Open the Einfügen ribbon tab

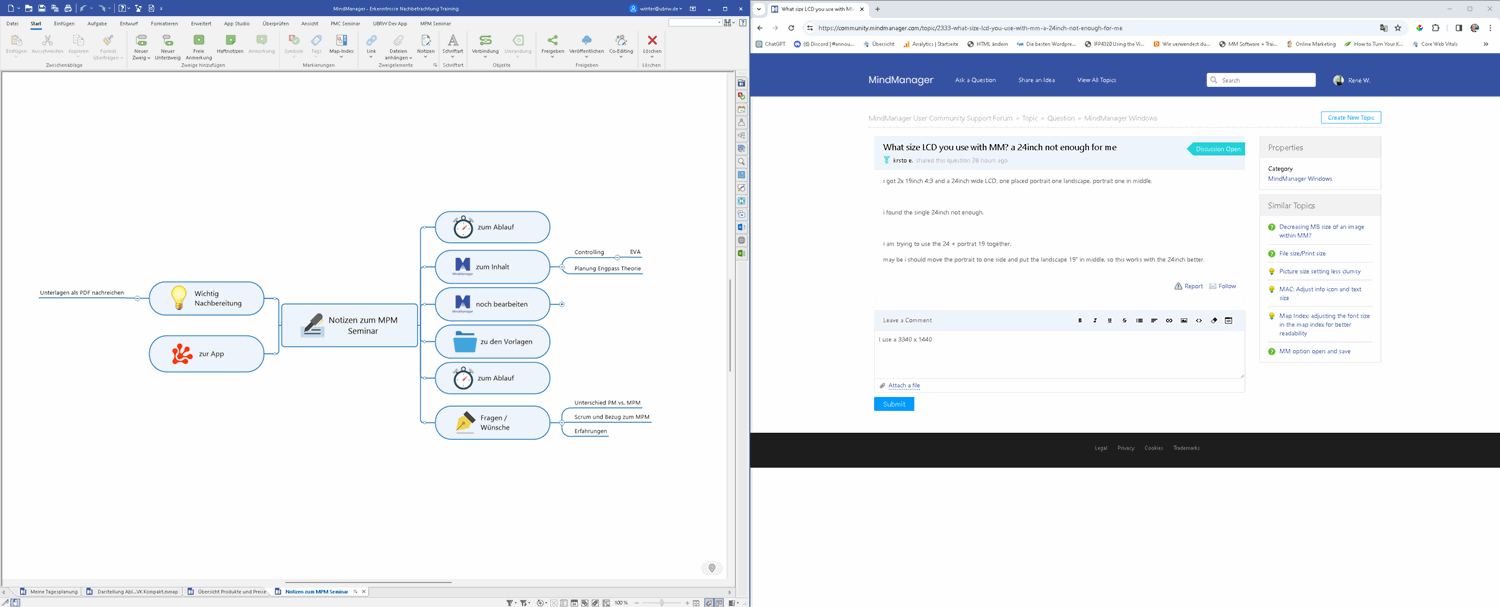[x=64, y=23]
